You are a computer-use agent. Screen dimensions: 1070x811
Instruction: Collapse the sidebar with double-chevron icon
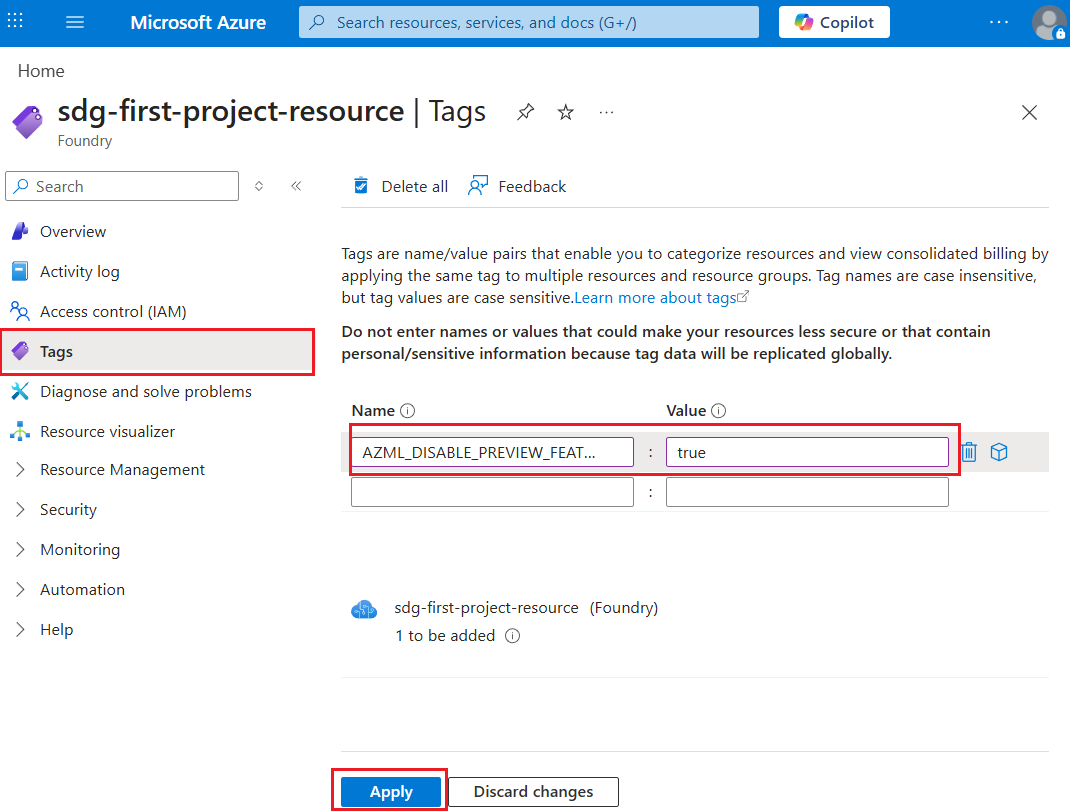[x=295, y=186]
